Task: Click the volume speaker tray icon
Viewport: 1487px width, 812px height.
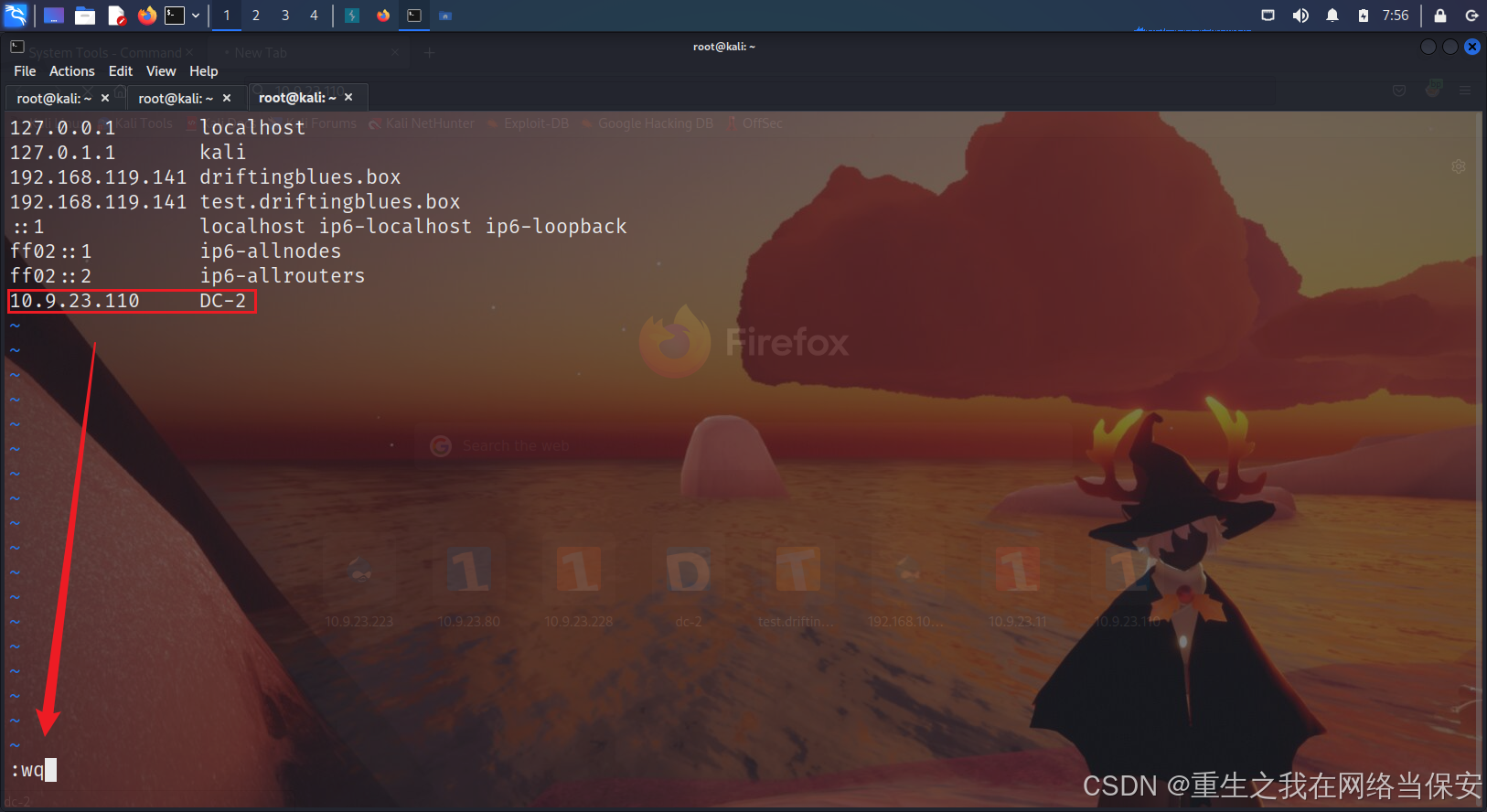Action: (1300, 16)
